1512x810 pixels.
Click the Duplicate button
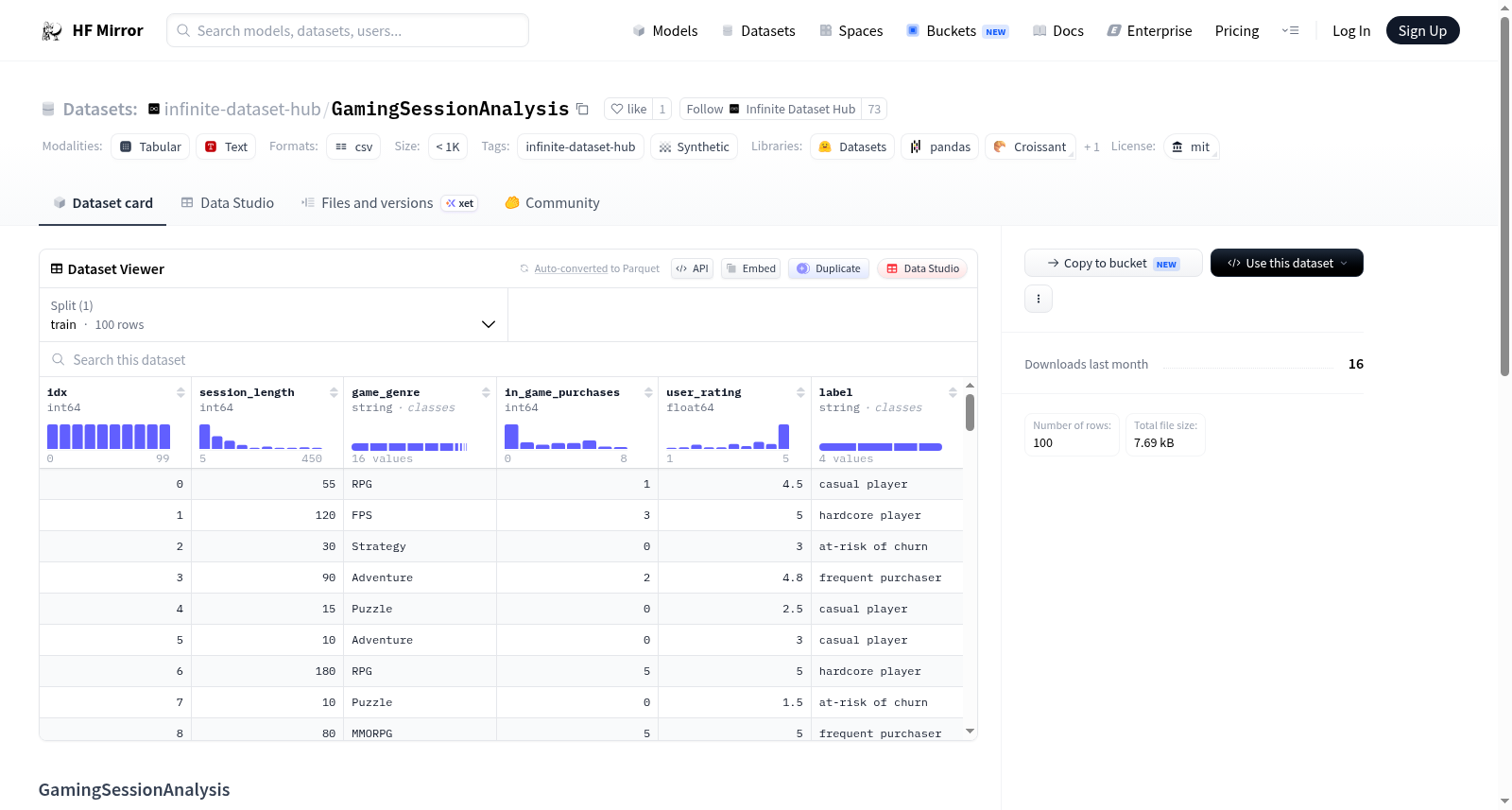coord(829,268)
